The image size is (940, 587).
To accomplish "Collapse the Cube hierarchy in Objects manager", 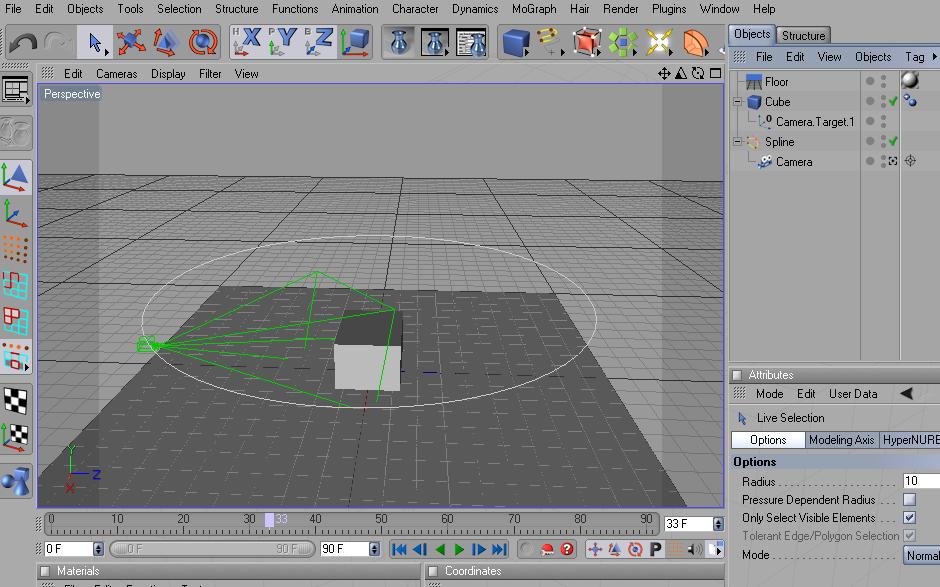I will [738, 102].
